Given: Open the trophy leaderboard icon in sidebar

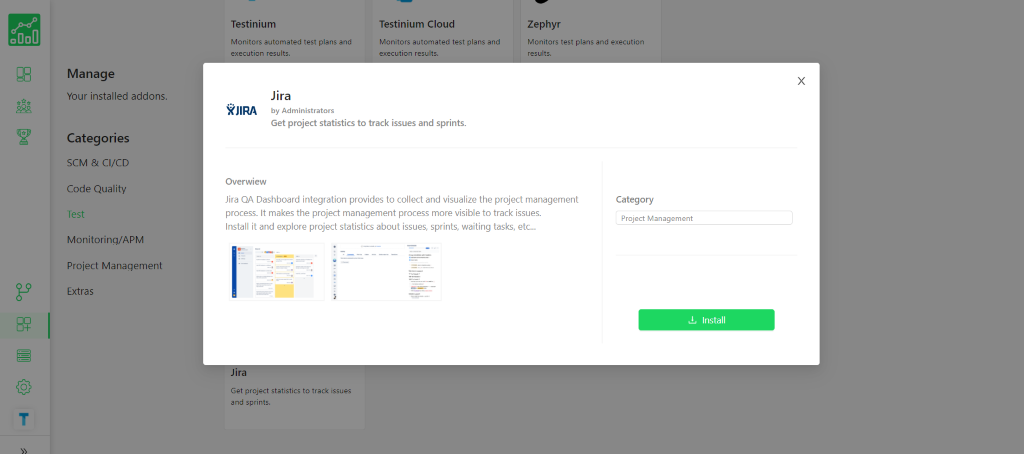Looking at the screenshot, I should click(24, 137).
